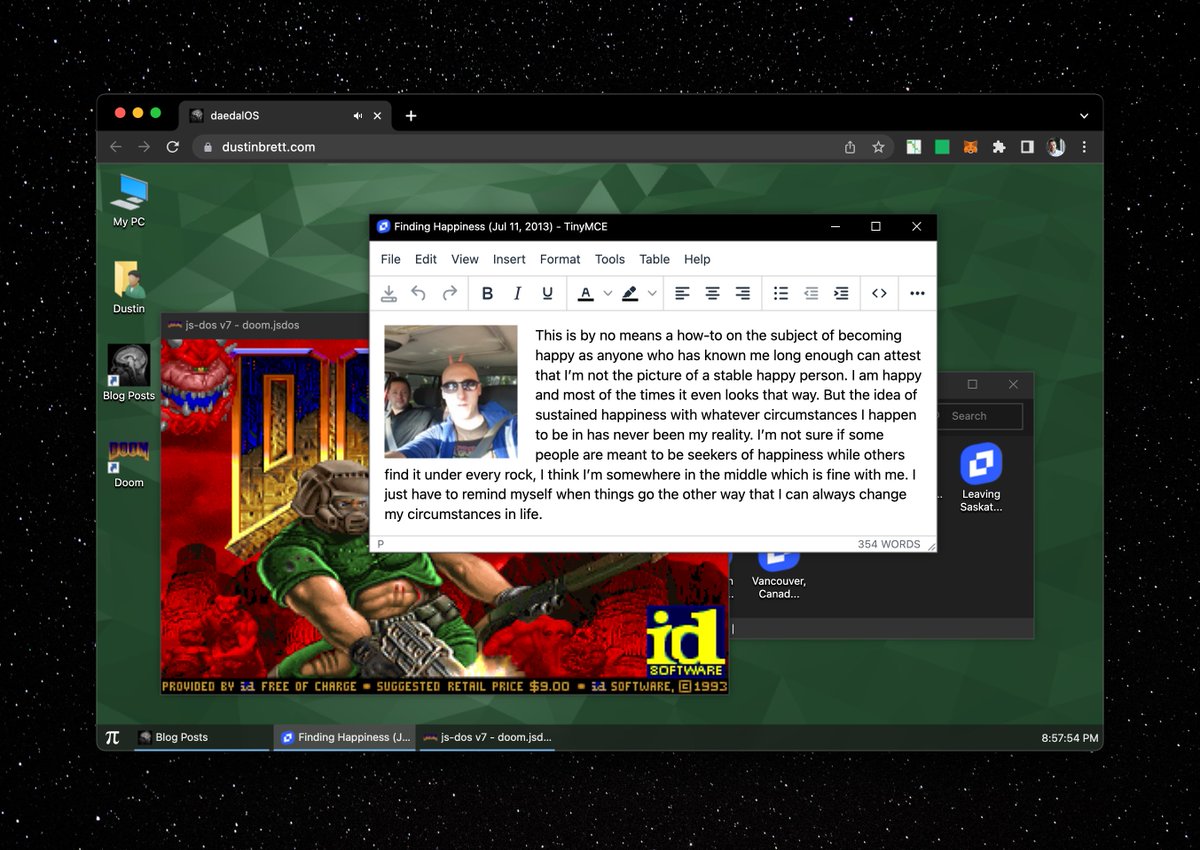
Task: Click the P element path in status bar
Action: 381,544
